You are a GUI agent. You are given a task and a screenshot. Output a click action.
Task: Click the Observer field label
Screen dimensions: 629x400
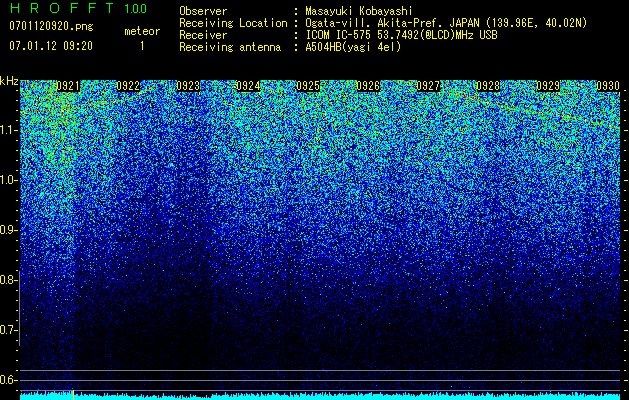[203, 11]
